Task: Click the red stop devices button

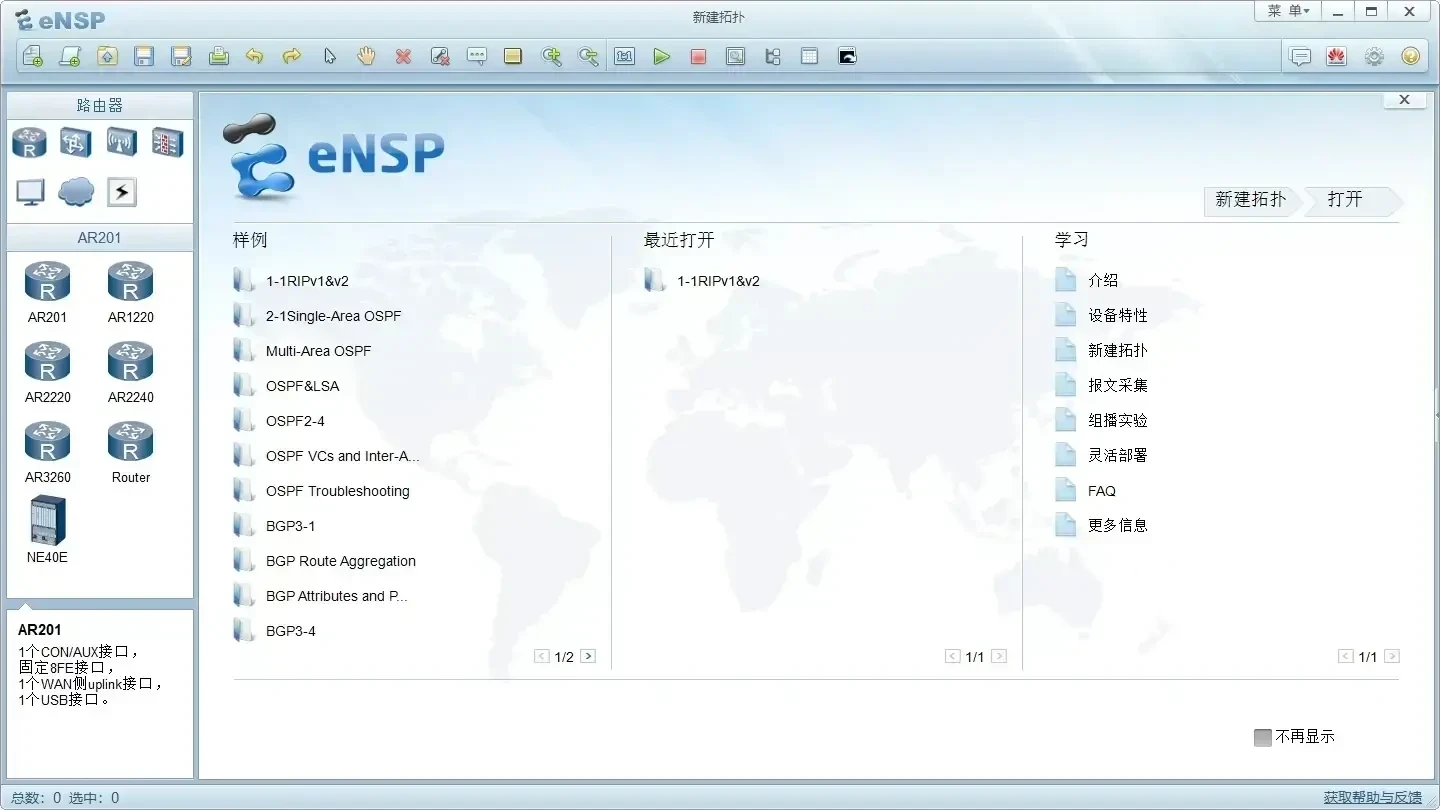Action: pos(698,56)
